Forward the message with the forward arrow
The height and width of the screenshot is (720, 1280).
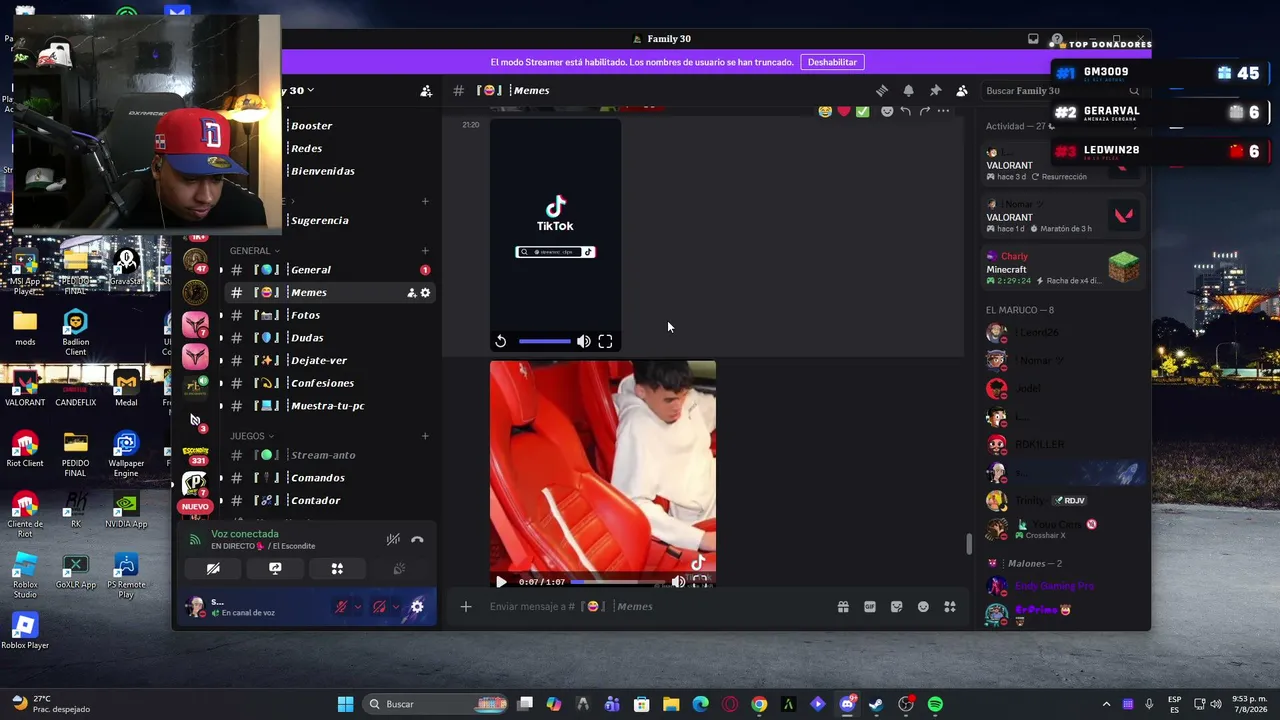click(x=924, y=111)
